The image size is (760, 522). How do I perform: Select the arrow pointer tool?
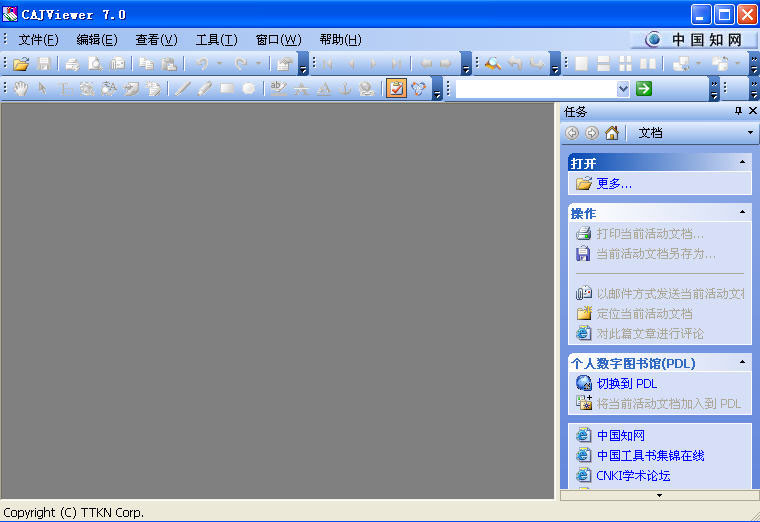pos(43,89)
